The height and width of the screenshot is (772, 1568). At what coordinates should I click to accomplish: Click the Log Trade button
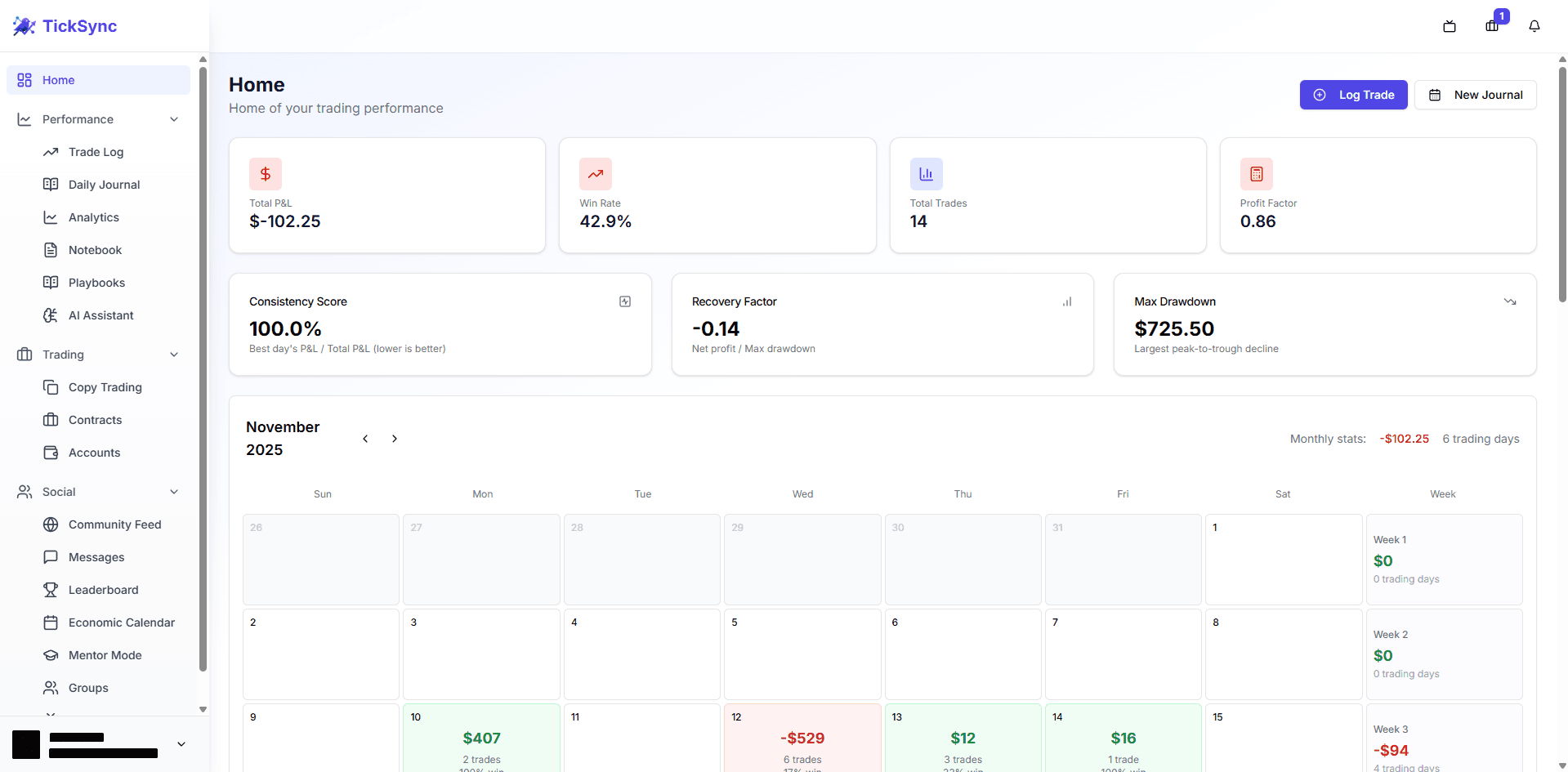tap(1353, 95)
